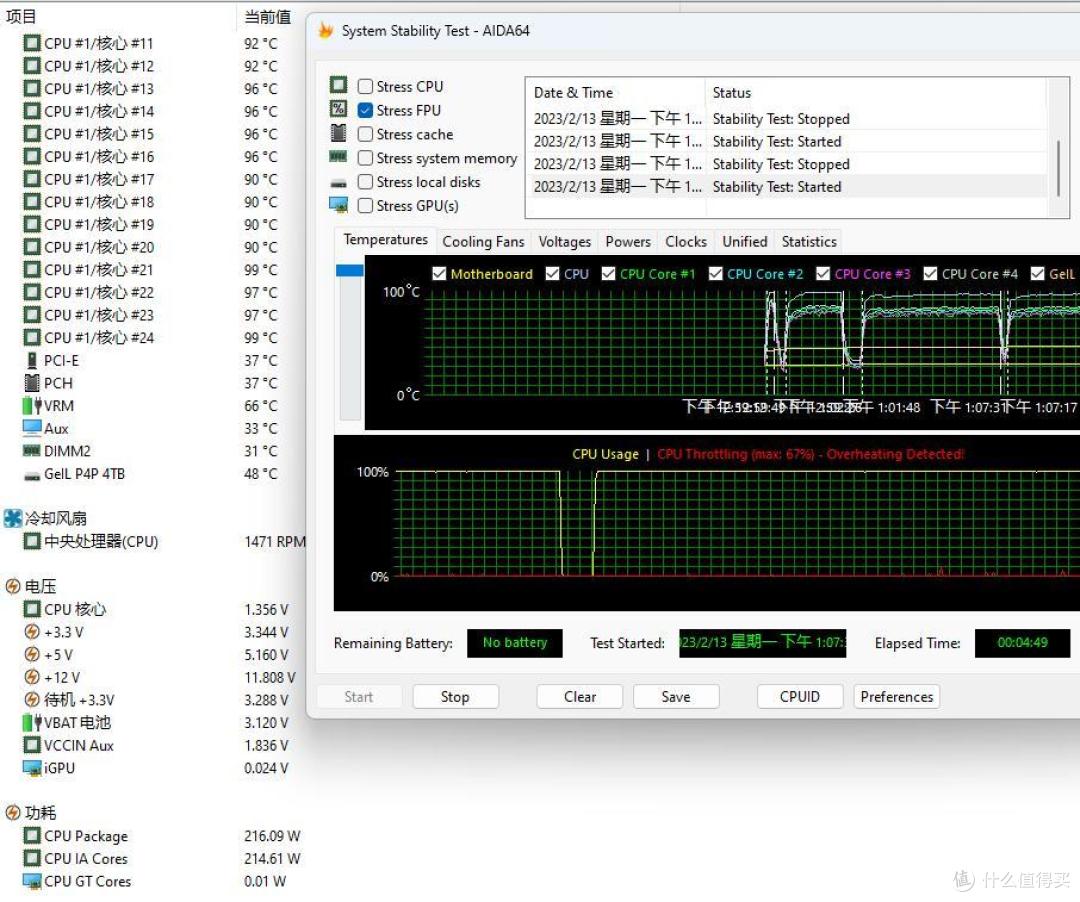Enable the Stress CPU checkbox
The height and width of the screenshot is (902, 1080).
365,86
